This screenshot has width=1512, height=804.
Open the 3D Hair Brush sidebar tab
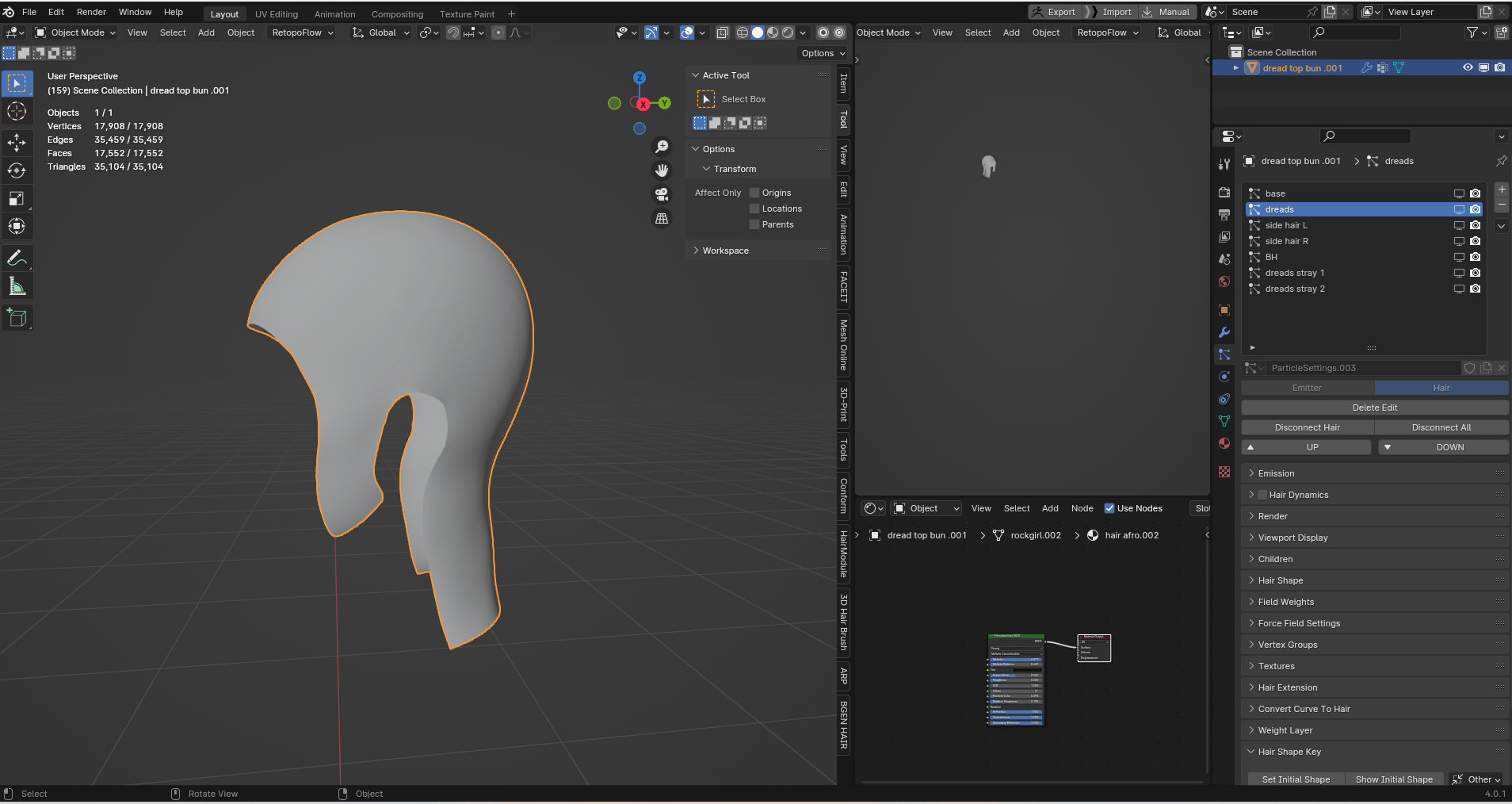point(843,622)
